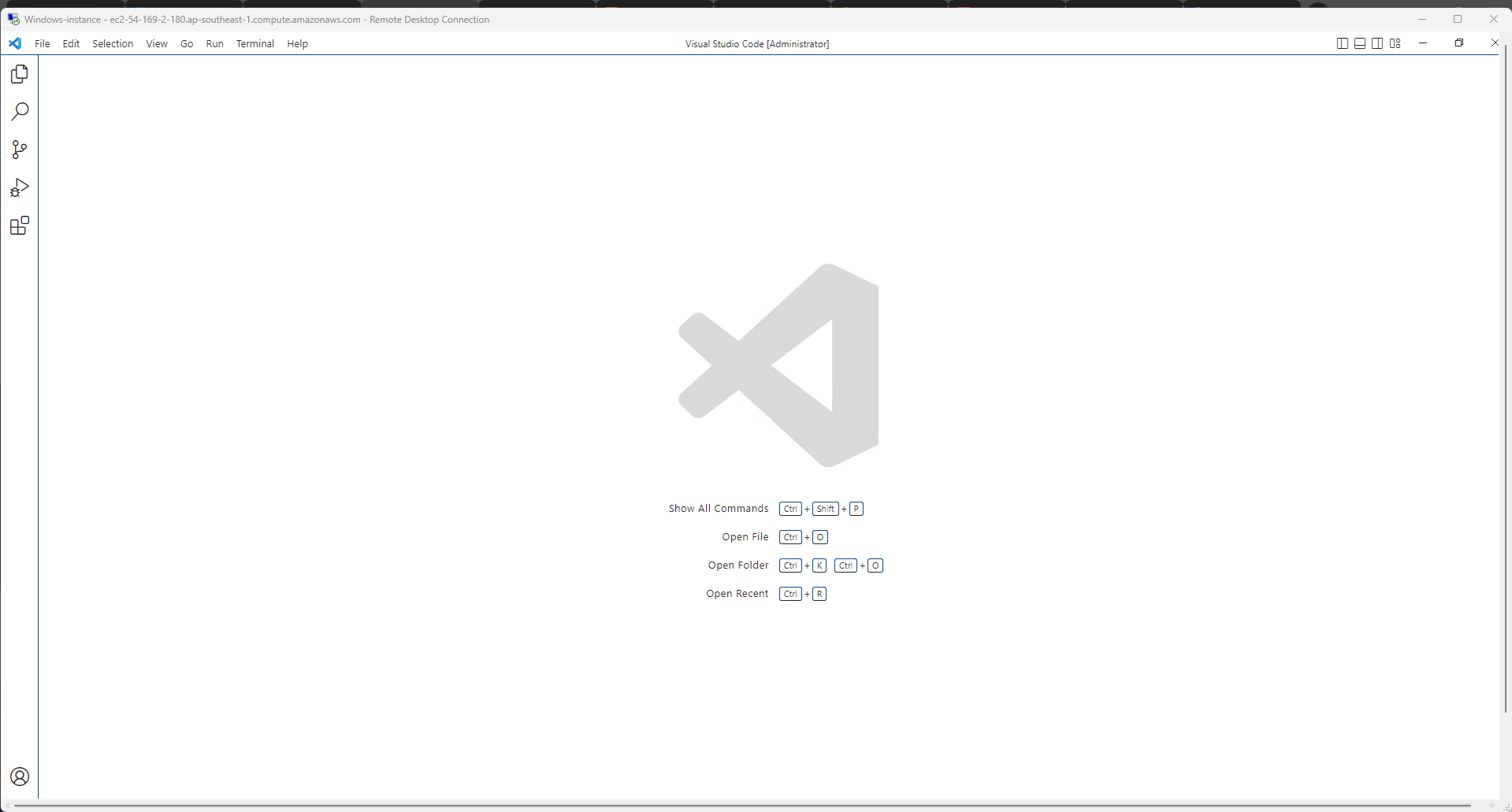Open the Edit menu
Screen dimensions: 1512x812
point(71,43)
